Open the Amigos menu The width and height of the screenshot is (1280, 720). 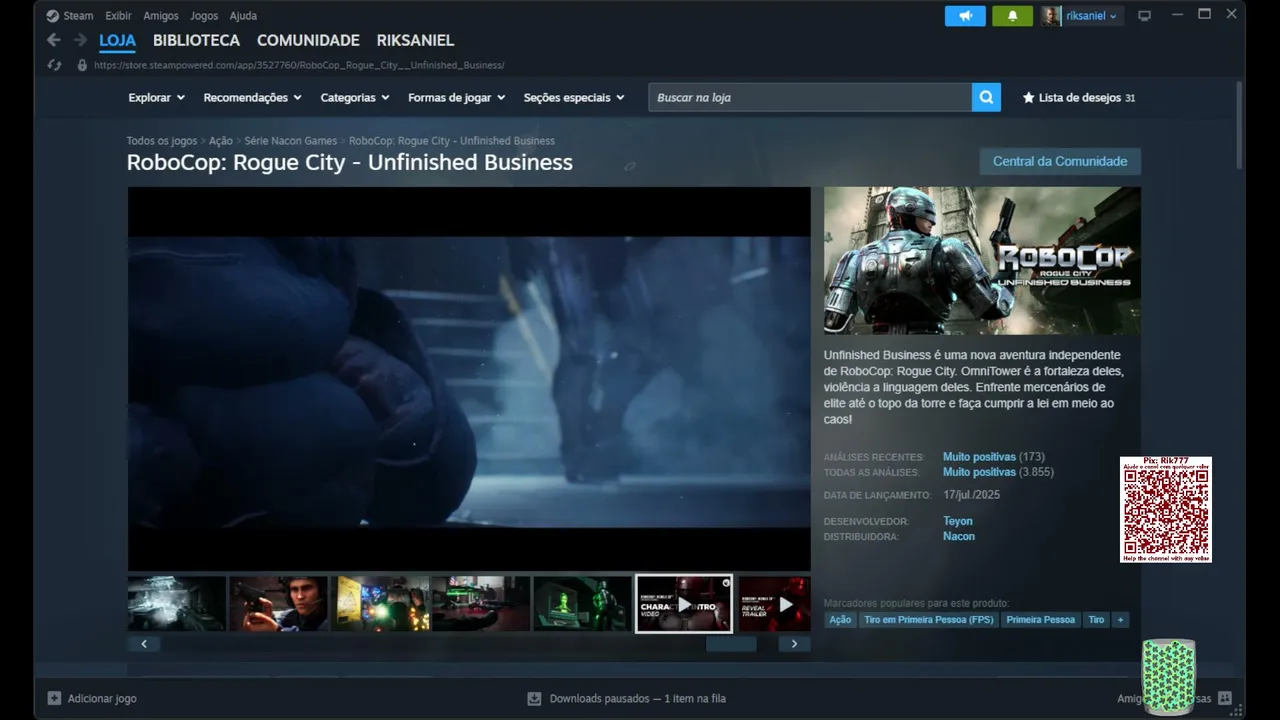[x=161, y=16]
